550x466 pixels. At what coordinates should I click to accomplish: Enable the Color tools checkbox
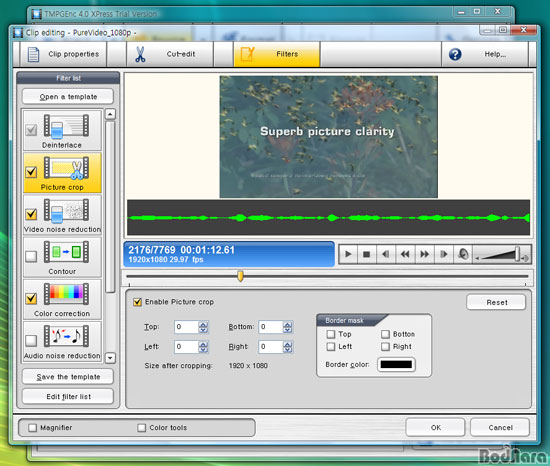click(142, 427)
